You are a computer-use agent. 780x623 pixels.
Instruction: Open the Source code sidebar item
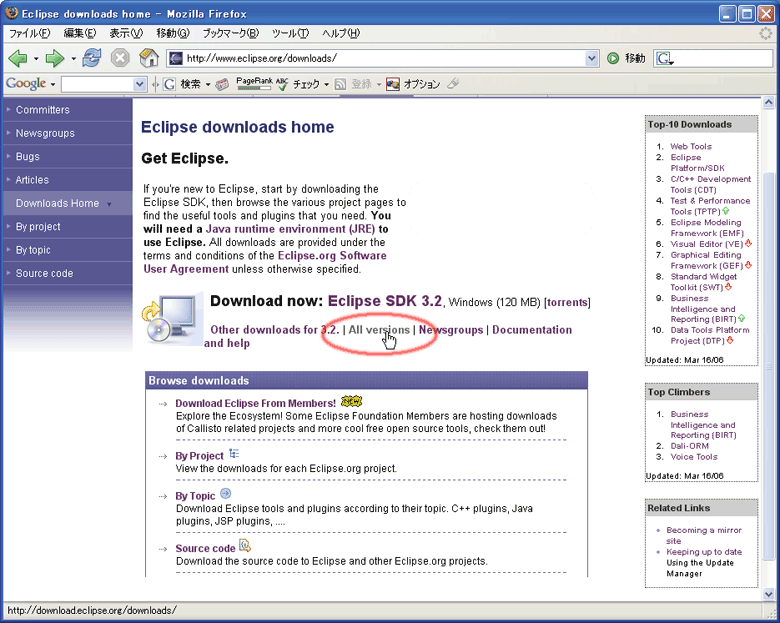coord(68,274)
